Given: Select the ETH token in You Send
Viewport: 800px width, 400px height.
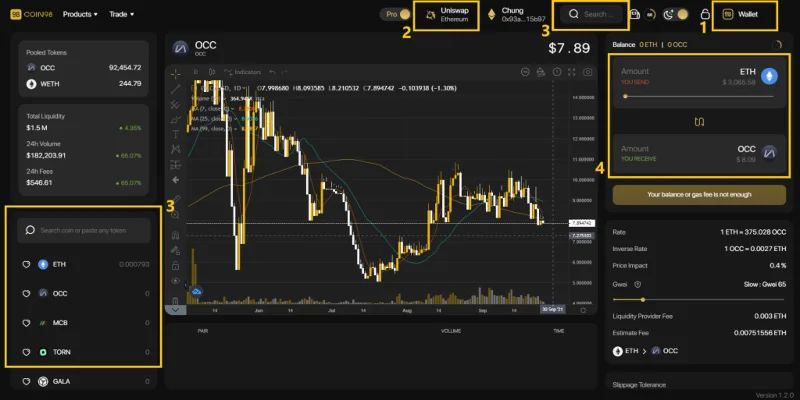Looking at the screenshot, I should tap(759, 76).
